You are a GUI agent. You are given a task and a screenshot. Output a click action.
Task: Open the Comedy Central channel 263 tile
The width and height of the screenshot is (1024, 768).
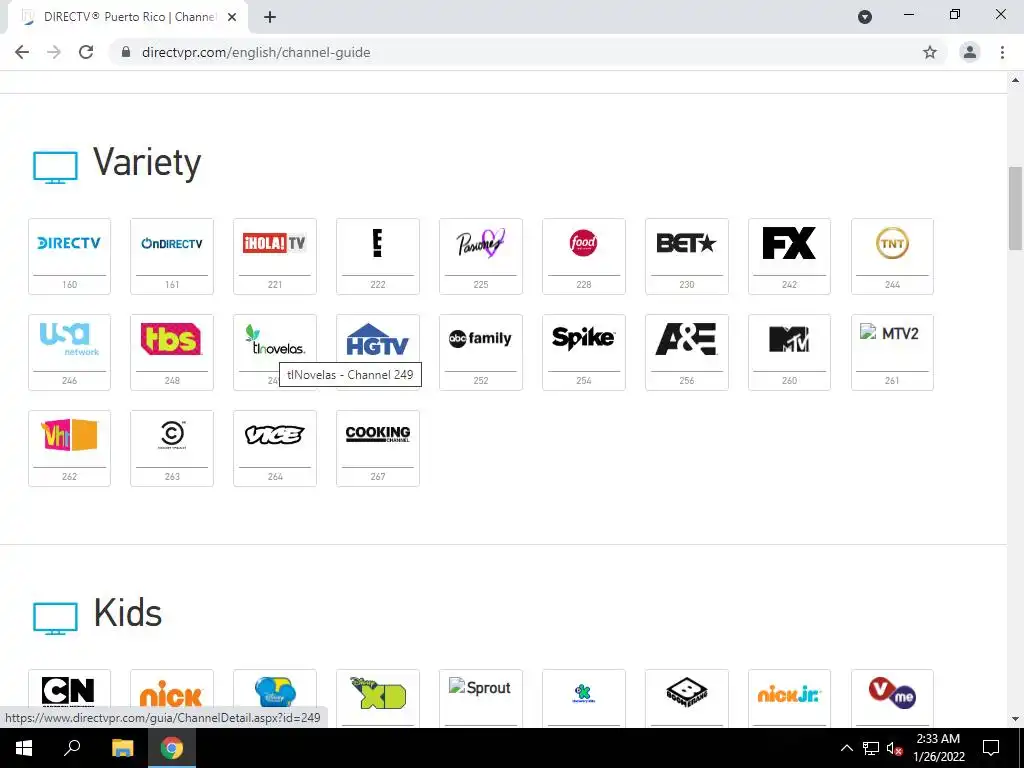pos(172,449)
